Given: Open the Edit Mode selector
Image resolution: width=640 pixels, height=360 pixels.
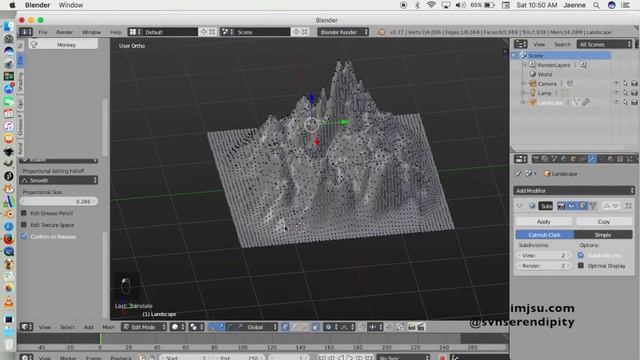Looking at the screenshot, I should [144, 327].
